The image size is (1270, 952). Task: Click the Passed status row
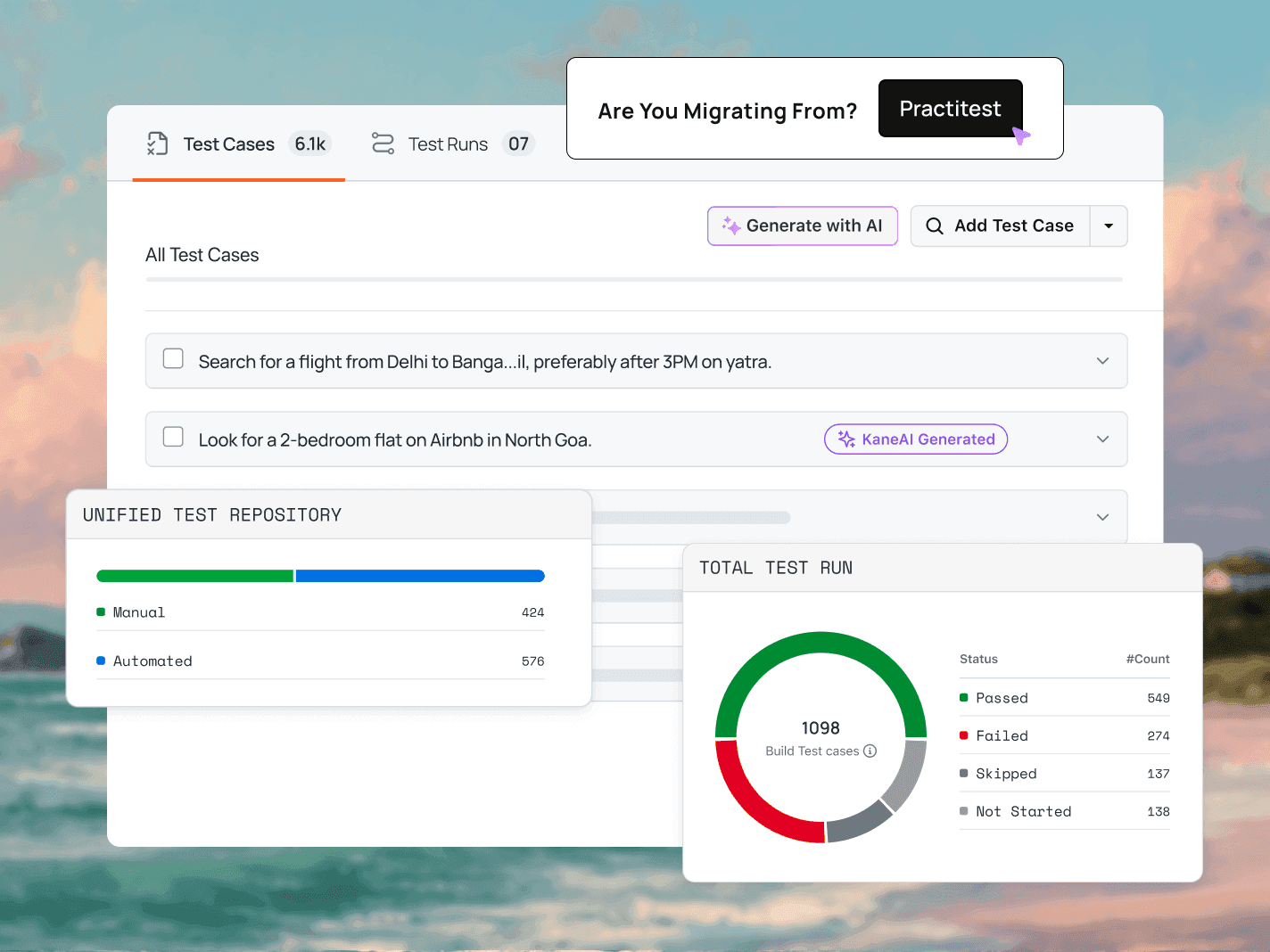point(1065,698)
